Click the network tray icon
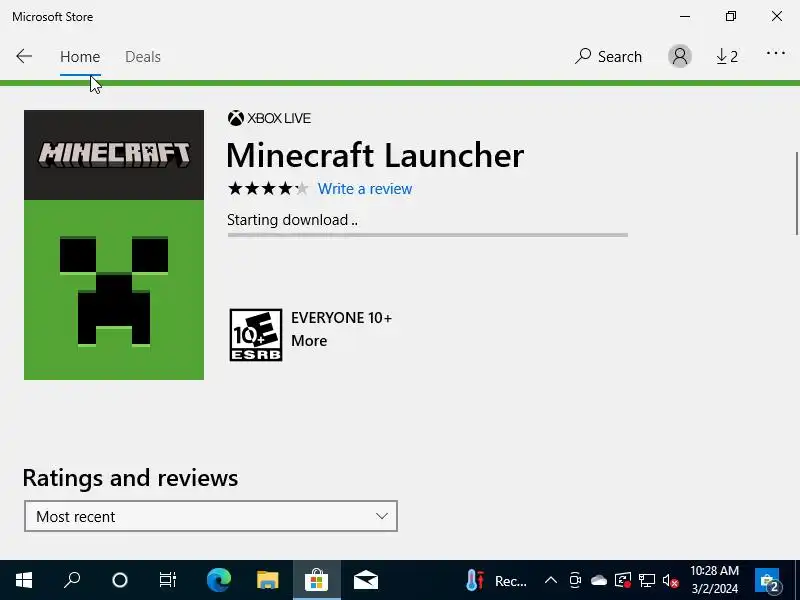 click(646, 580)
